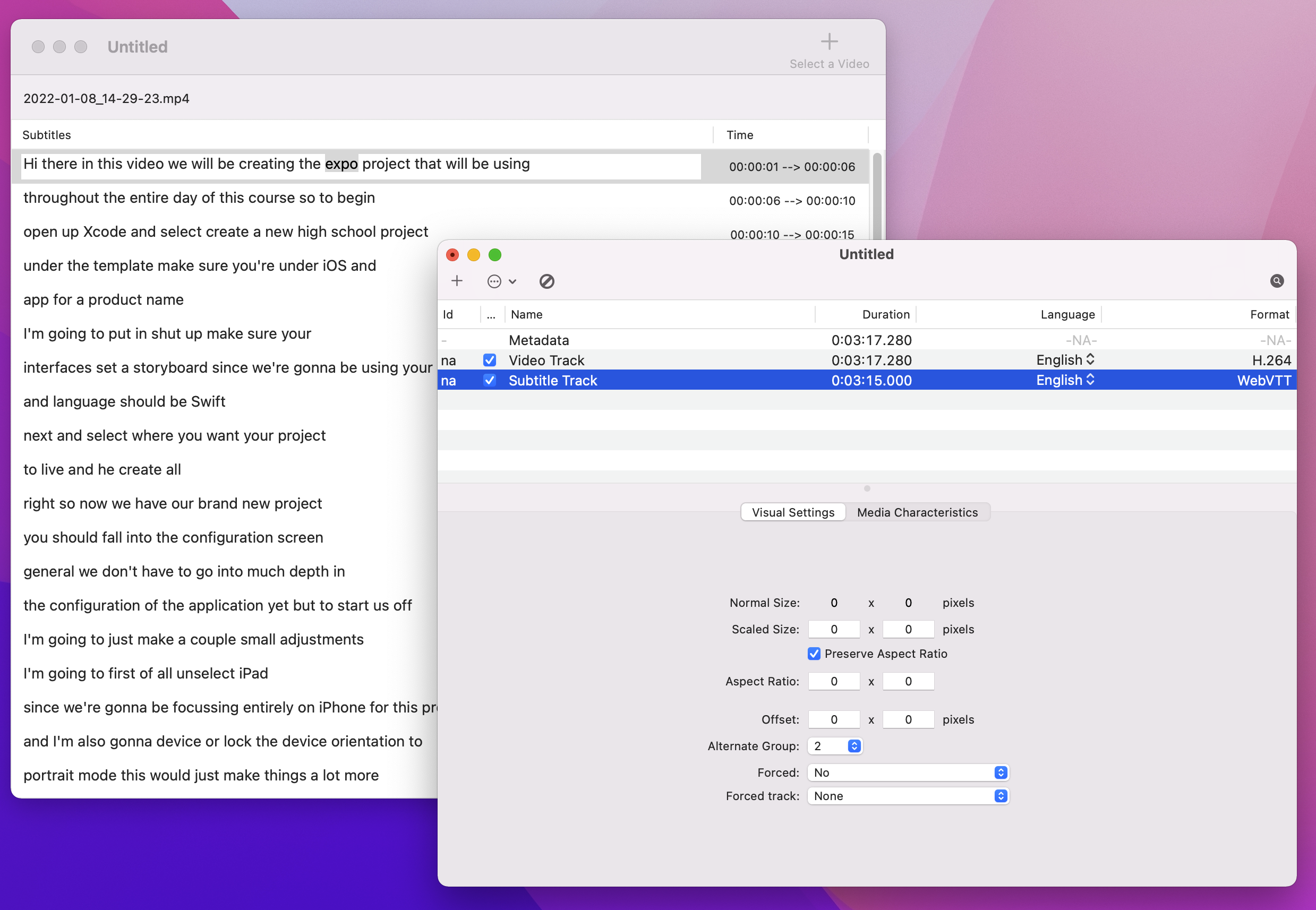Open the ellipsis action menu in the toolbar

502,281
